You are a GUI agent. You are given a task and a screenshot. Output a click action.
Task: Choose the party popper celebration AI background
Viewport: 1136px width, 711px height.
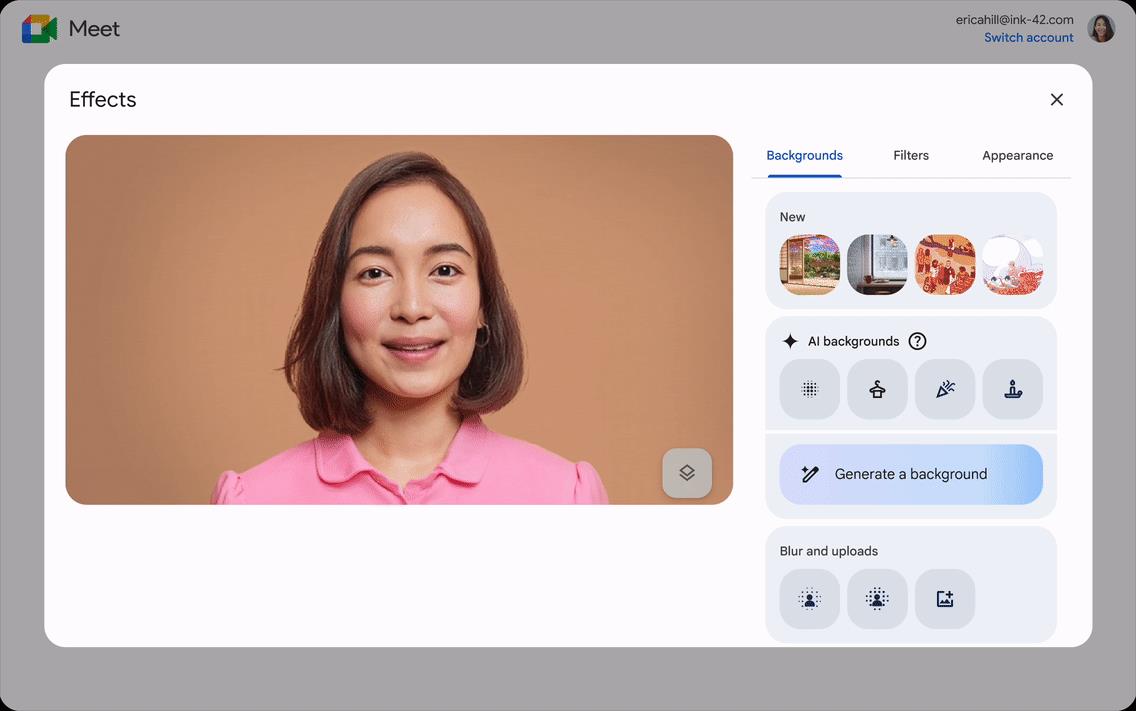pos(945,390)
